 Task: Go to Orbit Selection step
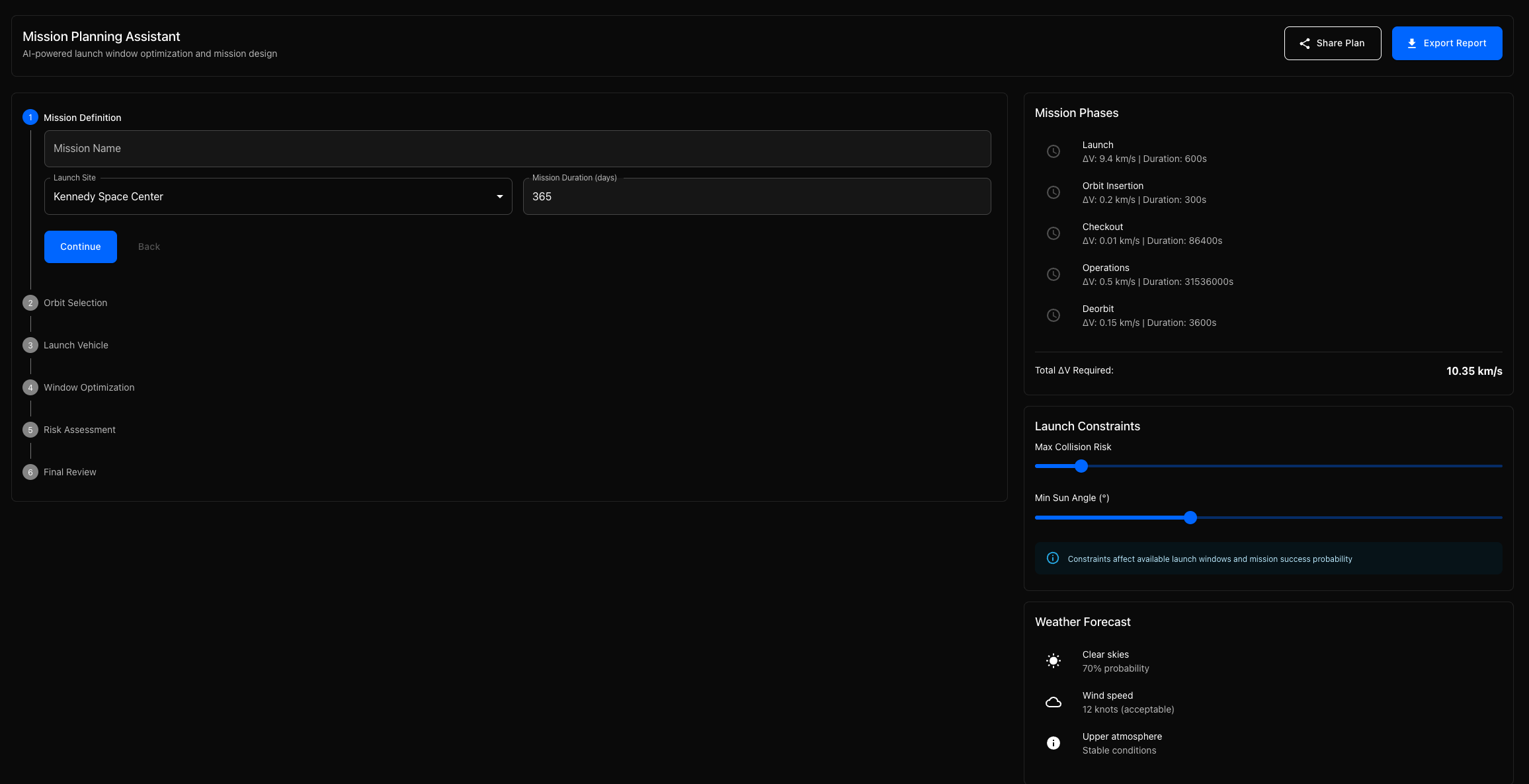click(75, 303)
